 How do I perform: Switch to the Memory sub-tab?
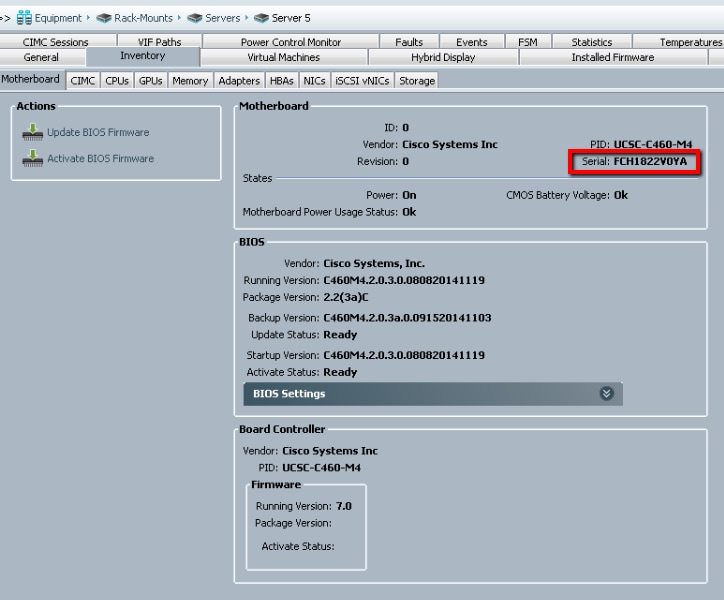point(190,80)
